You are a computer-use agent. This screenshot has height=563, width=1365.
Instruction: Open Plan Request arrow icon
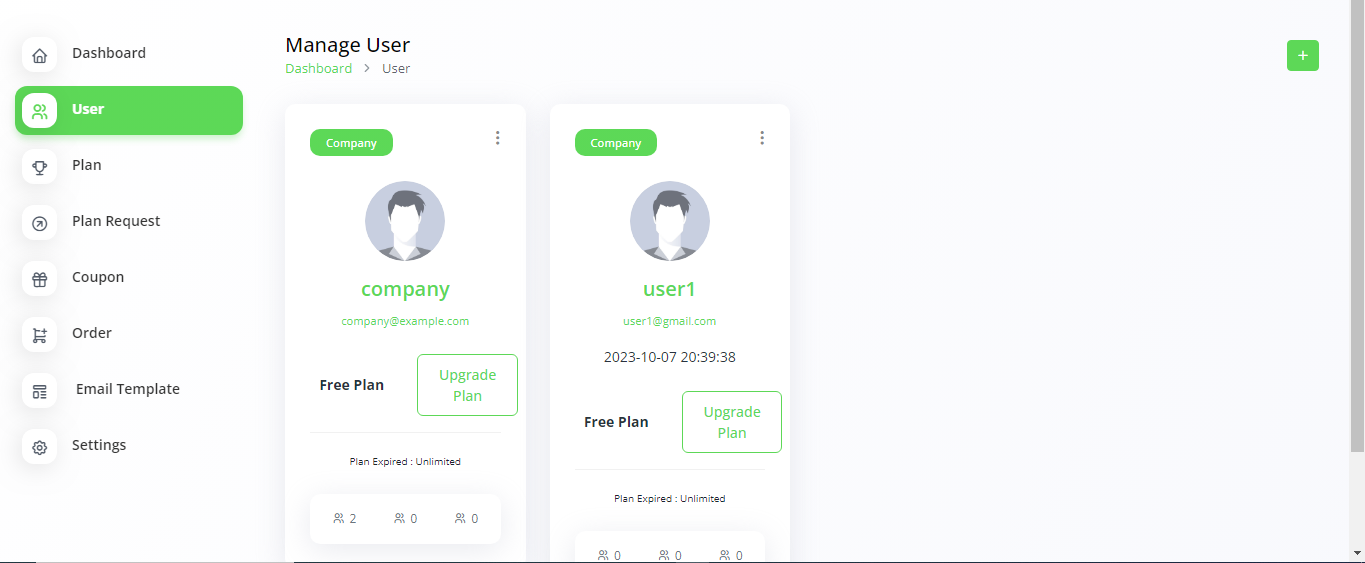coord(39,223)
